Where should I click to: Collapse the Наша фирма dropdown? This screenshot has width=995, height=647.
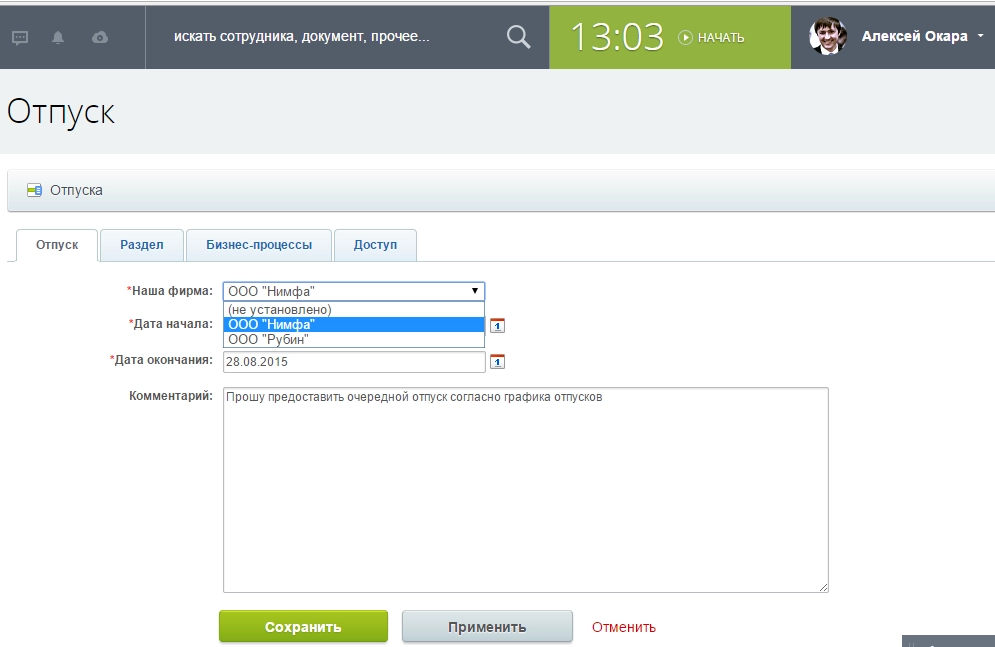coord(474,291)
